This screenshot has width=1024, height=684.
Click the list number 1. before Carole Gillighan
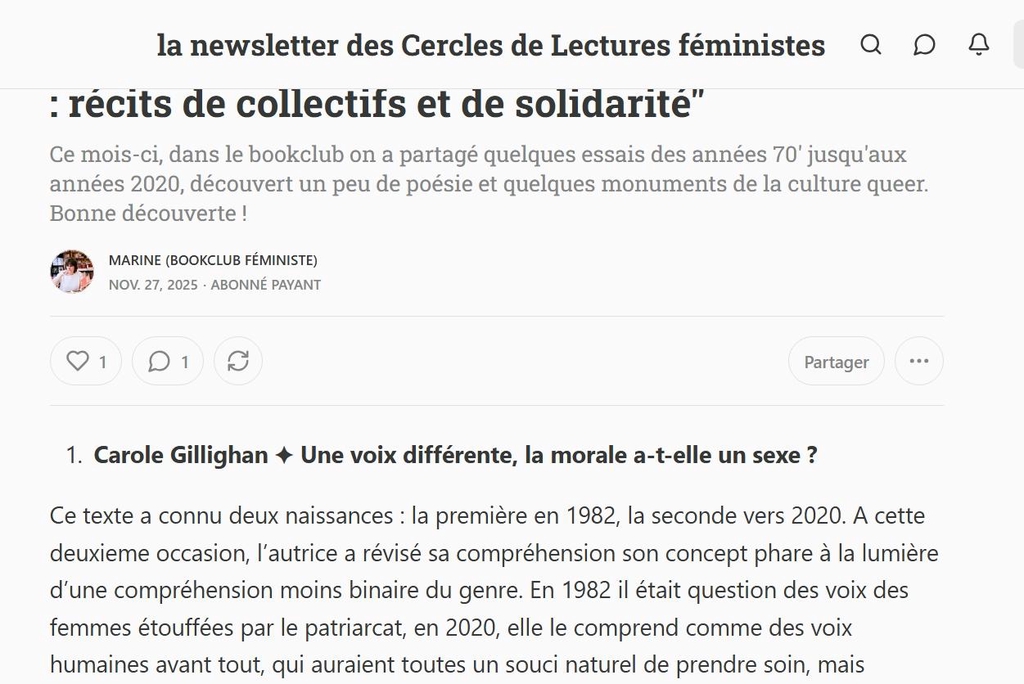[x=74, y=456]
